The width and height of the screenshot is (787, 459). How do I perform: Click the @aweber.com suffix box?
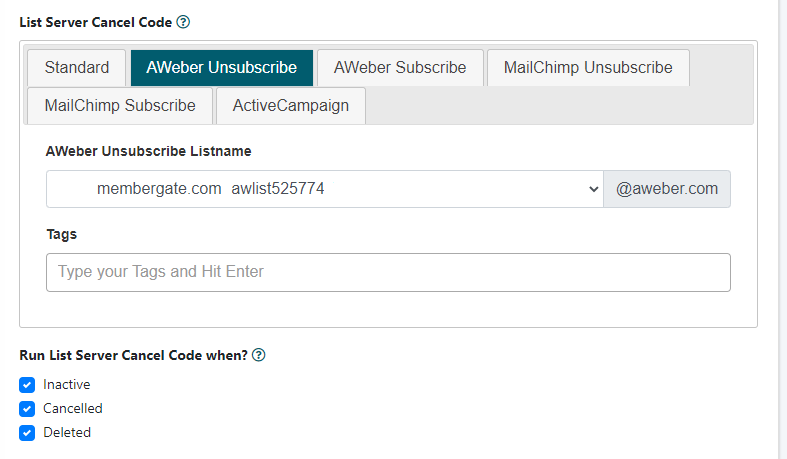[667, 189]
